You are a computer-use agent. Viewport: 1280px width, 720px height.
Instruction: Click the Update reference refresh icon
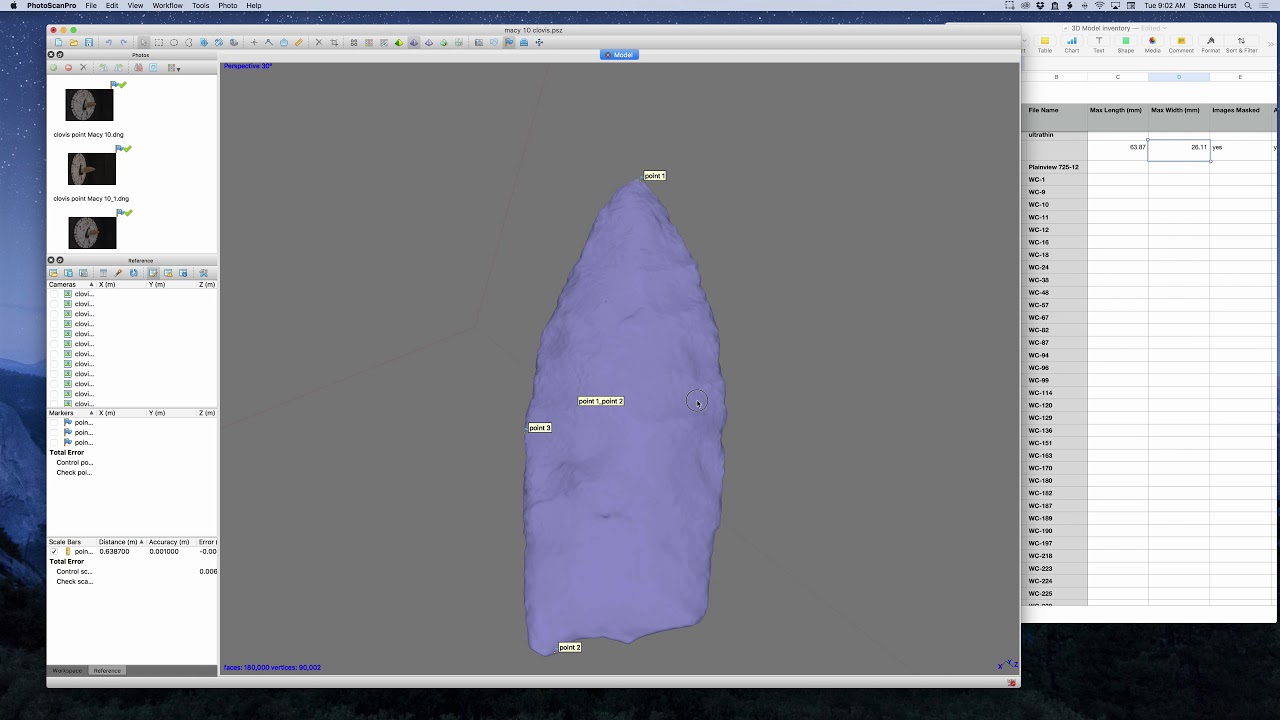(x=133, y=273)
